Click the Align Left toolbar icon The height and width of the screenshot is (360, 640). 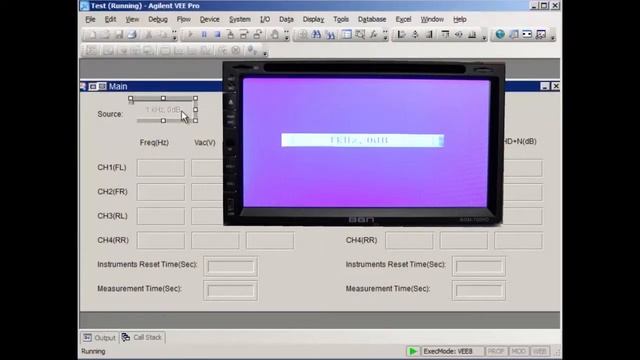click(x=402, y=35)
